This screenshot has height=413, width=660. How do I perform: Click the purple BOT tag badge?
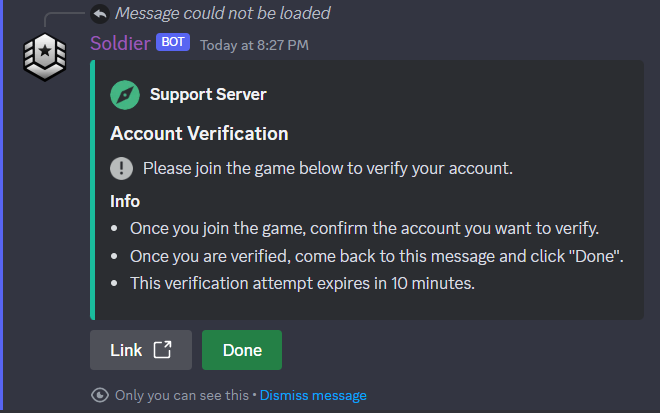[x=172, y=43]
